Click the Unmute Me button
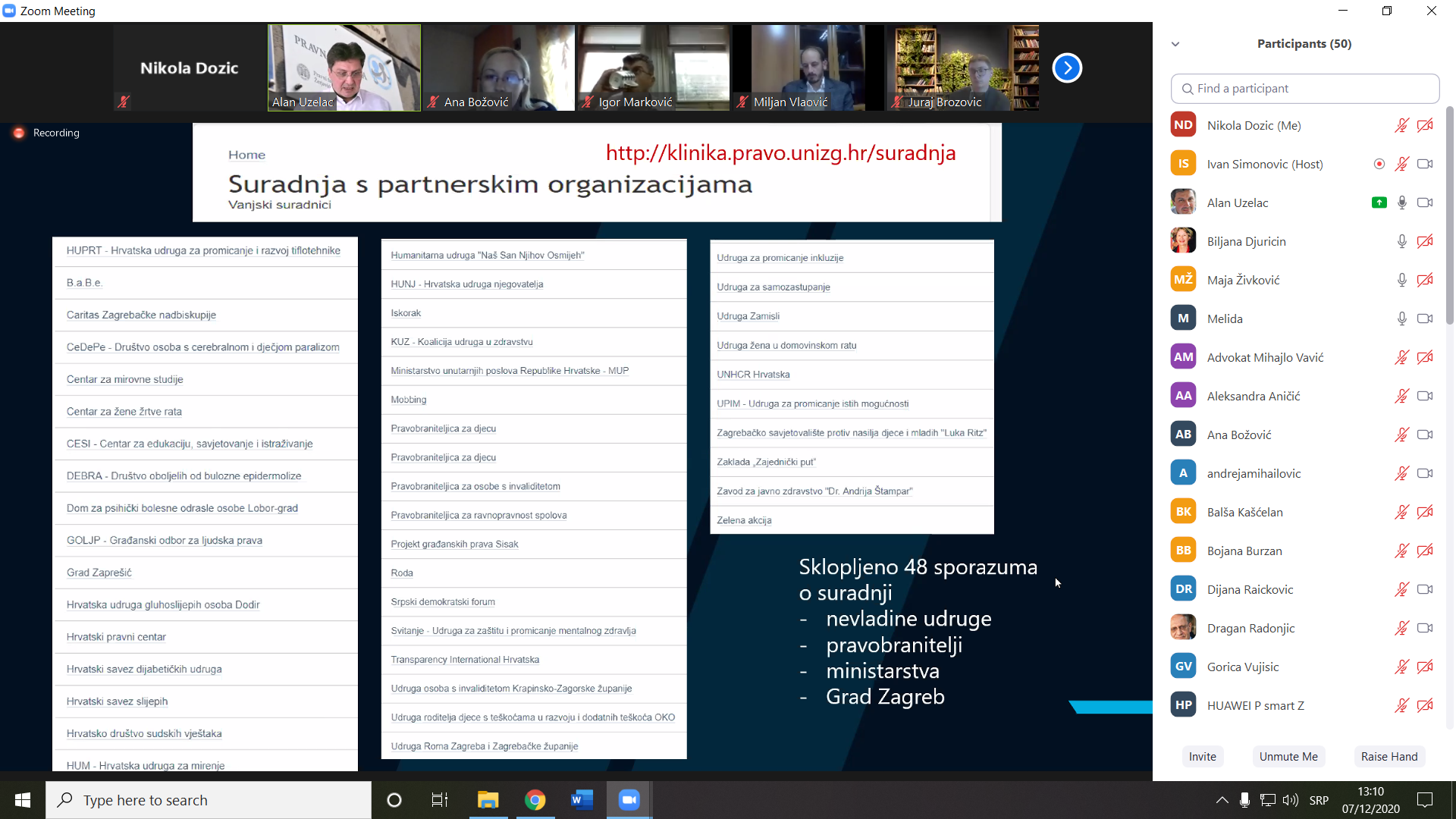Screen dimensions: 1456x819 [x=1288, y=756]
